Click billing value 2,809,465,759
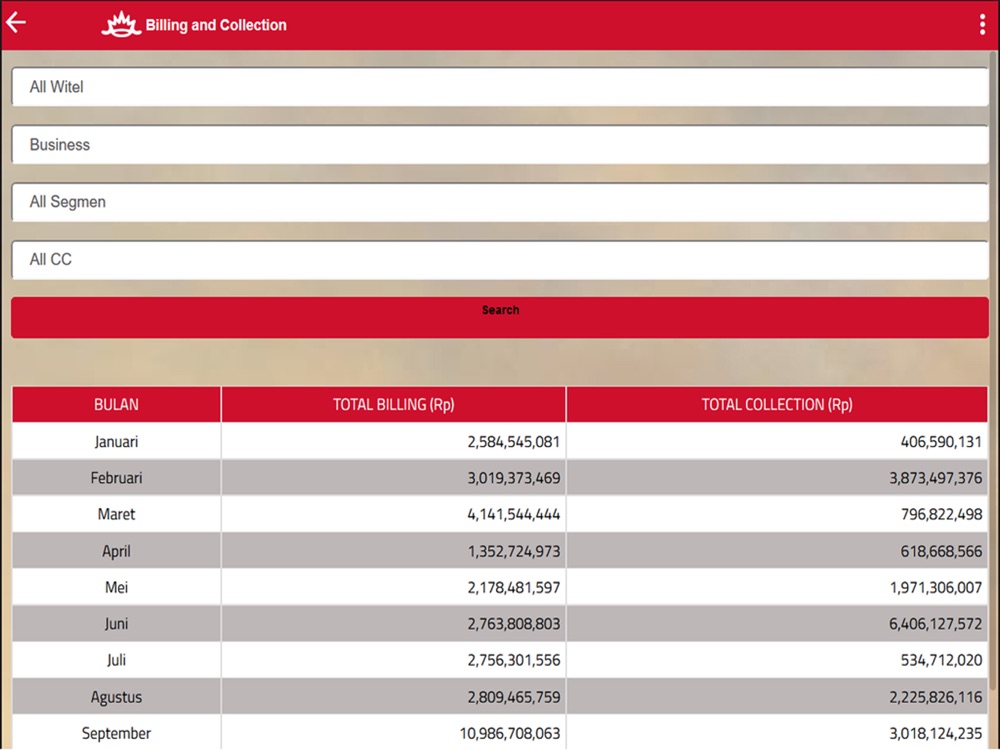Image resolution: width=1000 pixels, height=750 pixels. tap(513, 697)
